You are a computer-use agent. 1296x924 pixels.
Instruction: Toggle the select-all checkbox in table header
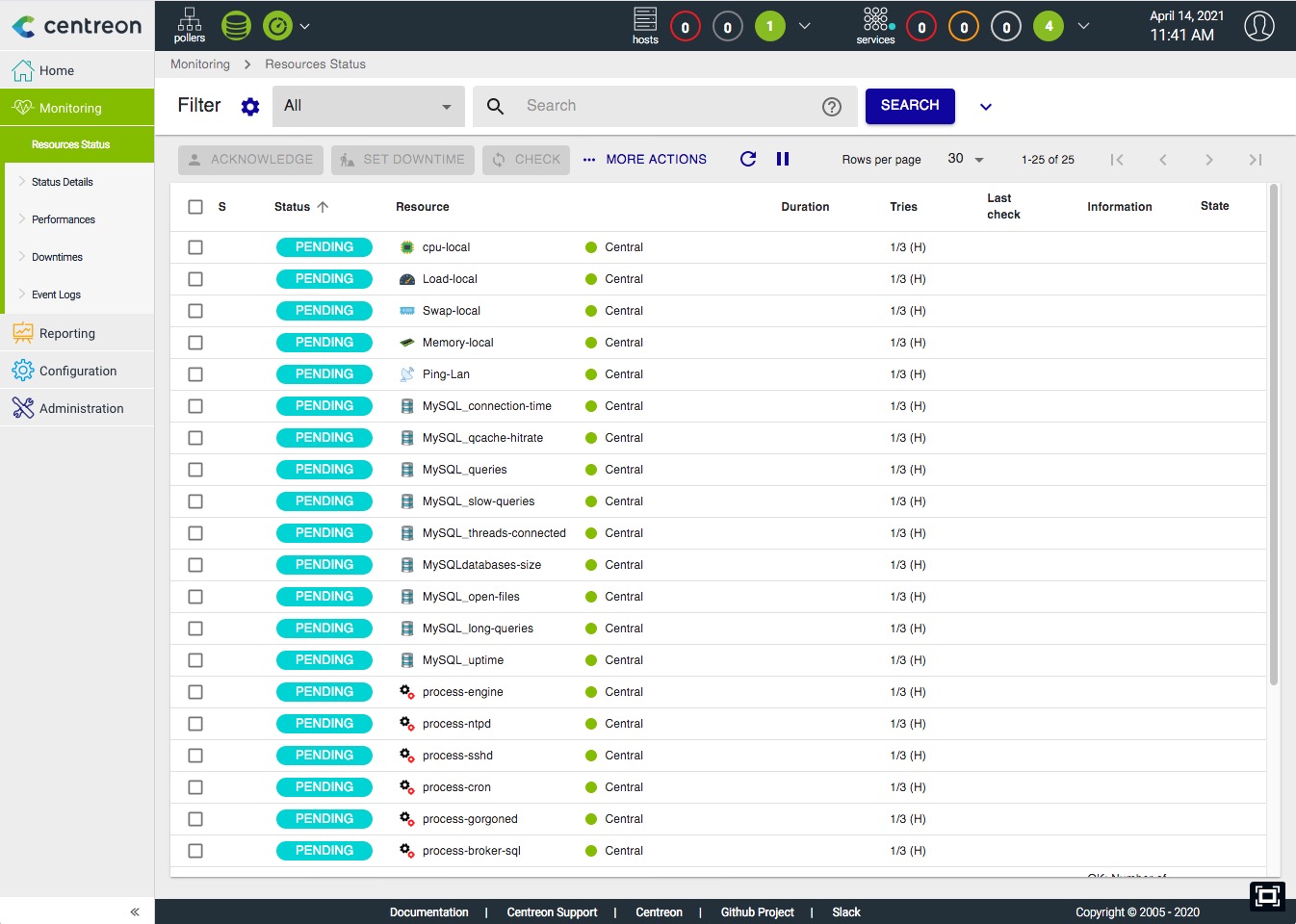click(195, 207)
